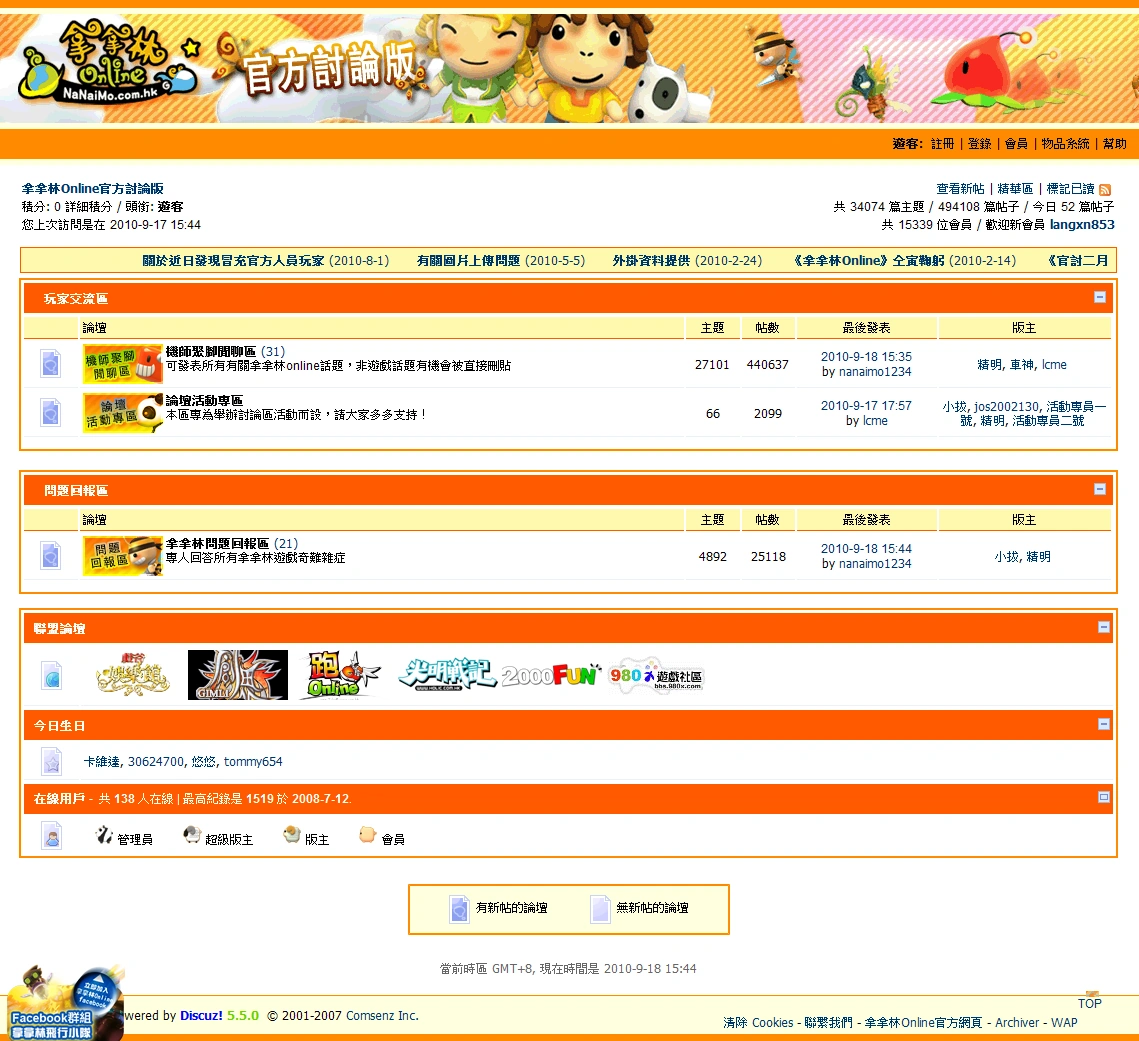Viewport: 1139px width, 1041px height.
Task: Open last post 2010-9-17 17:57
Action: (x=866, y=406)
